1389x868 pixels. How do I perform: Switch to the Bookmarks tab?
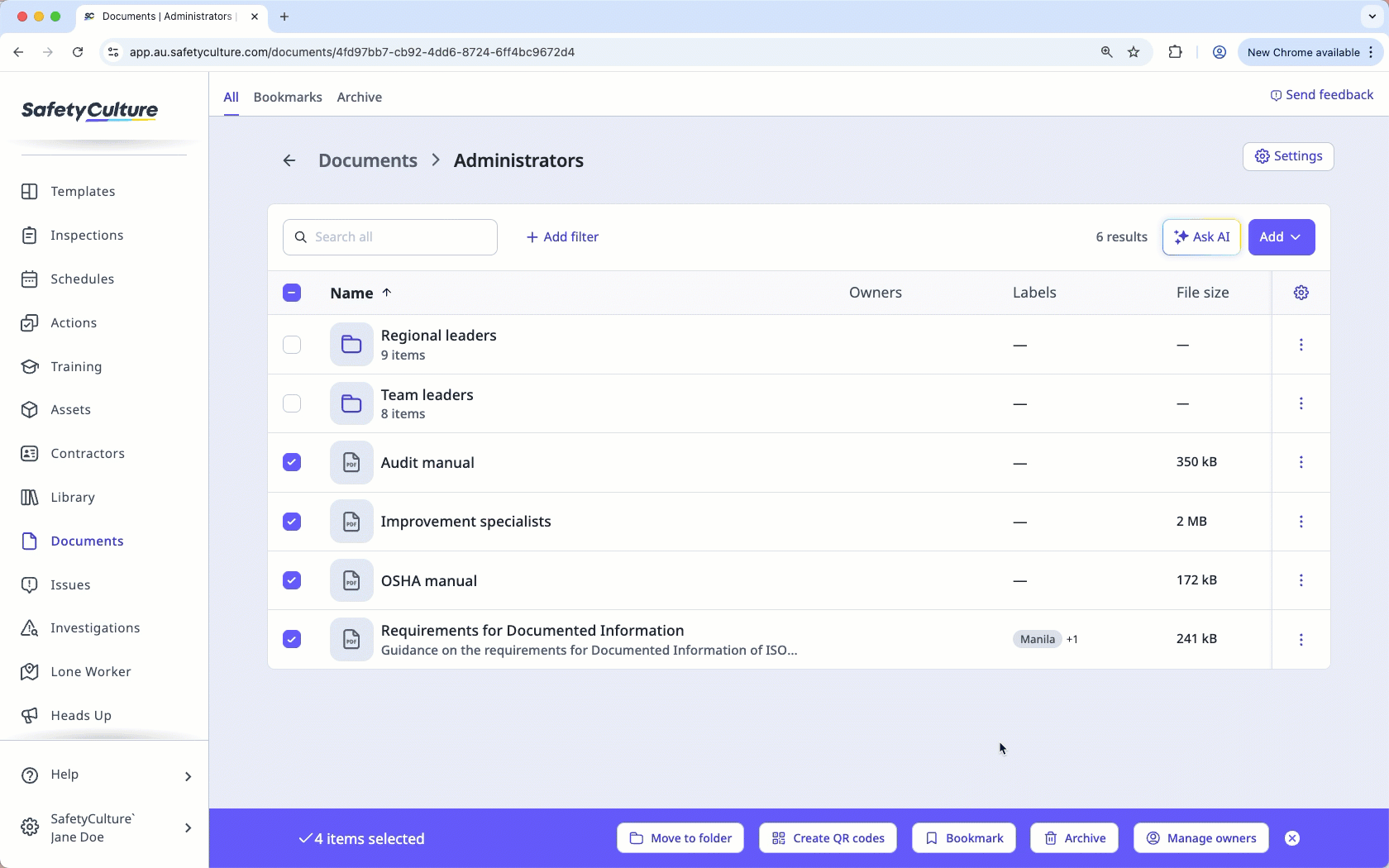288,97
